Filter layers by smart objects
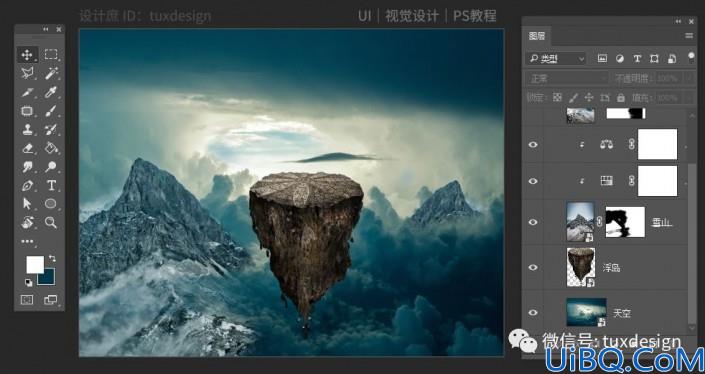 click(672, 58)
